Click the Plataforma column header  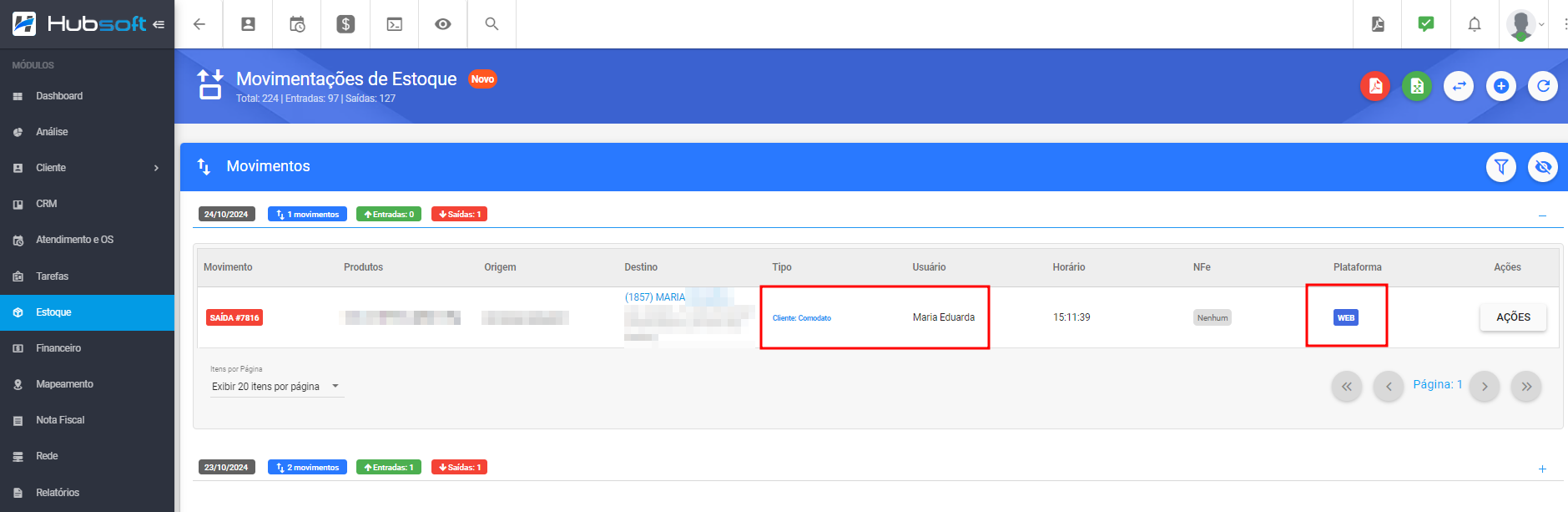[1358, 267]
